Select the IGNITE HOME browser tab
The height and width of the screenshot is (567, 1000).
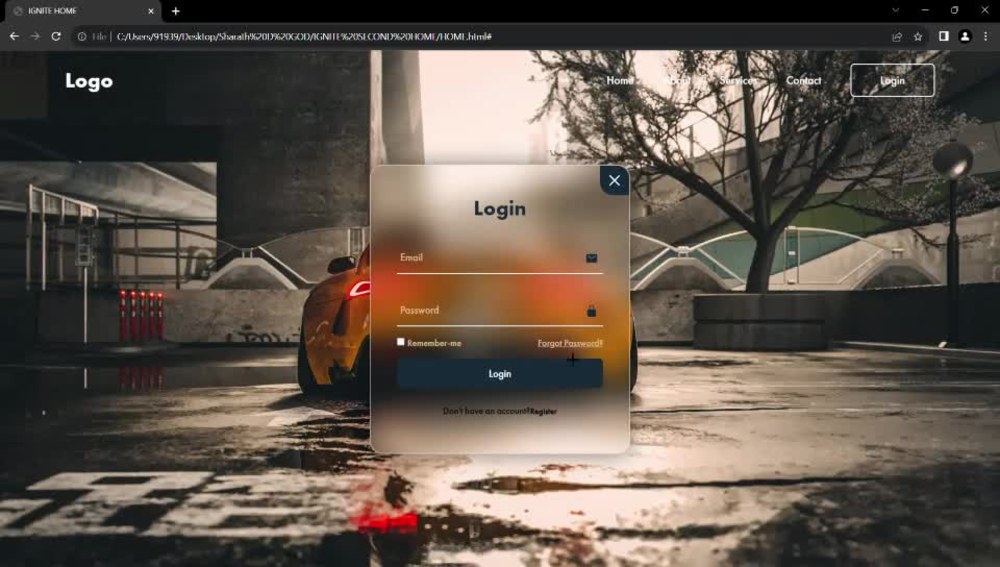tap(80, 11)
